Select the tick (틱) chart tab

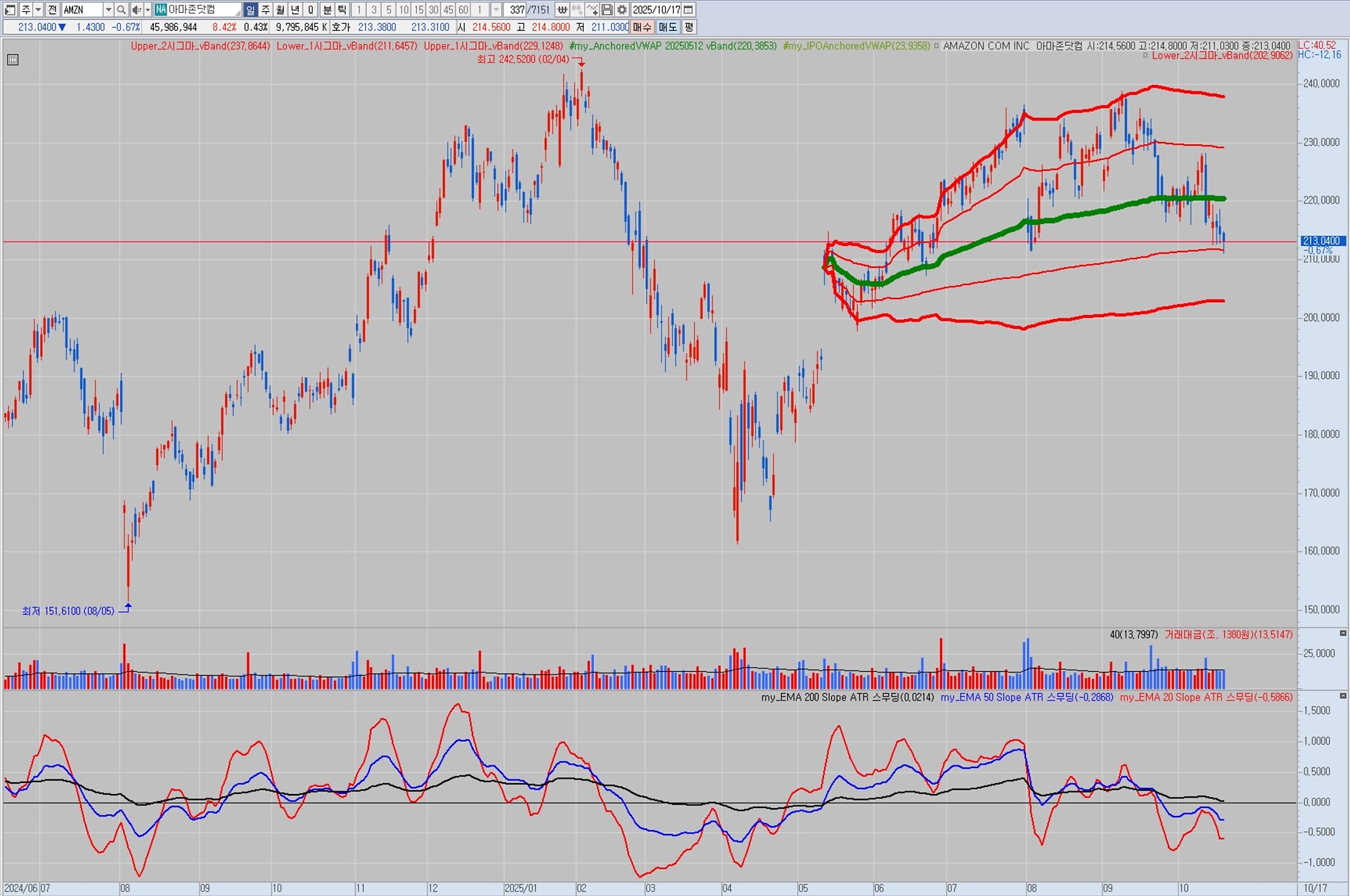342,10
